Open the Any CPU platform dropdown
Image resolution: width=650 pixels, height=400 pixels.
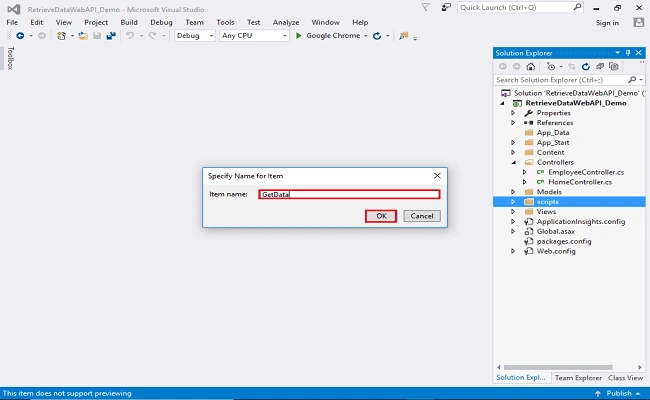(254, 36)
